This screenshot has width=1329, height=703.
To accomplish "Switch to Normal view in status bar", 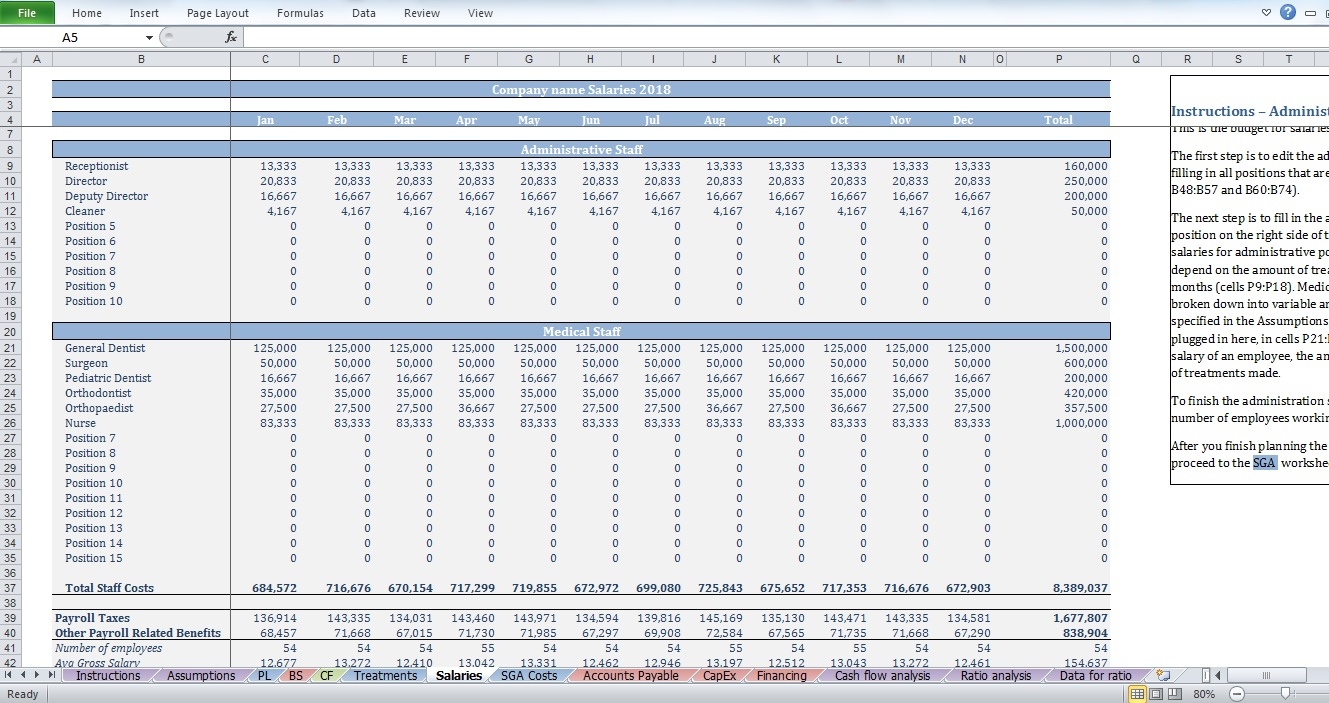I will pos(1137,694).
